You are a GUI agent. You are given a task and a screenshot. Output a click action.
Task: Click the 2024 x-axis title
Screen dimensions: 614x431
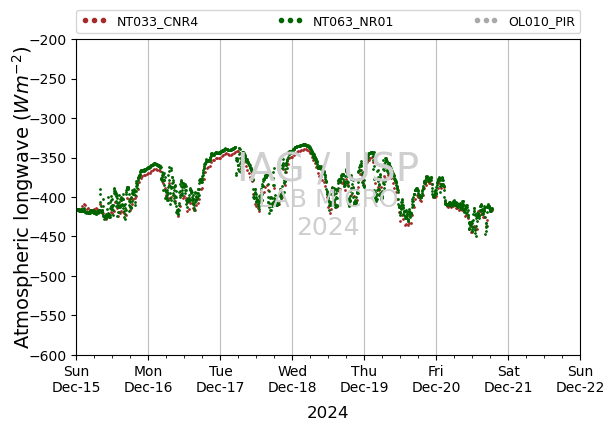pos(327,413)
